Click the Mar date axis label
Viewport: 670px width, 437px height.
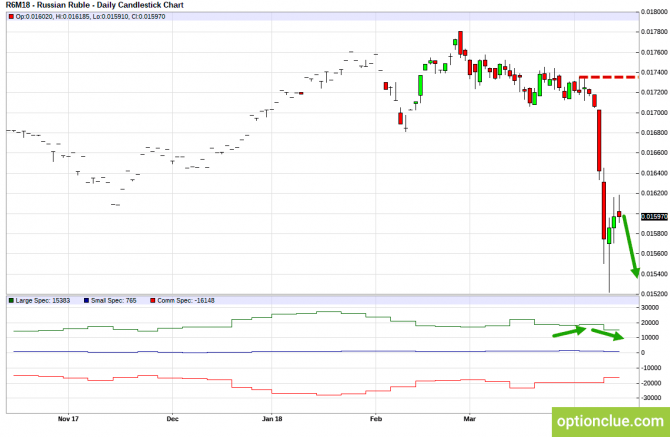(470, 419)
